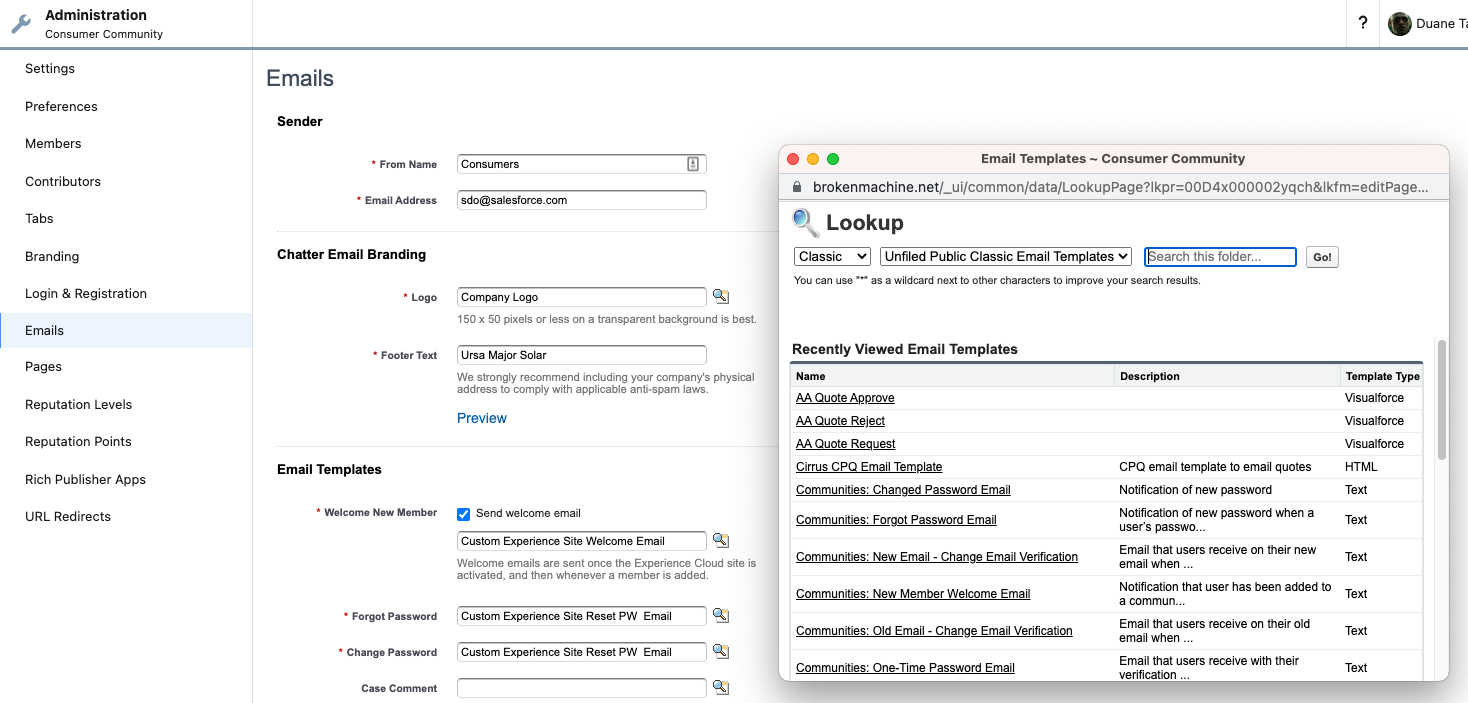Click the Administration wrench icon
Viewport: 1468px width, 703px height.
[x=21, y=24]
